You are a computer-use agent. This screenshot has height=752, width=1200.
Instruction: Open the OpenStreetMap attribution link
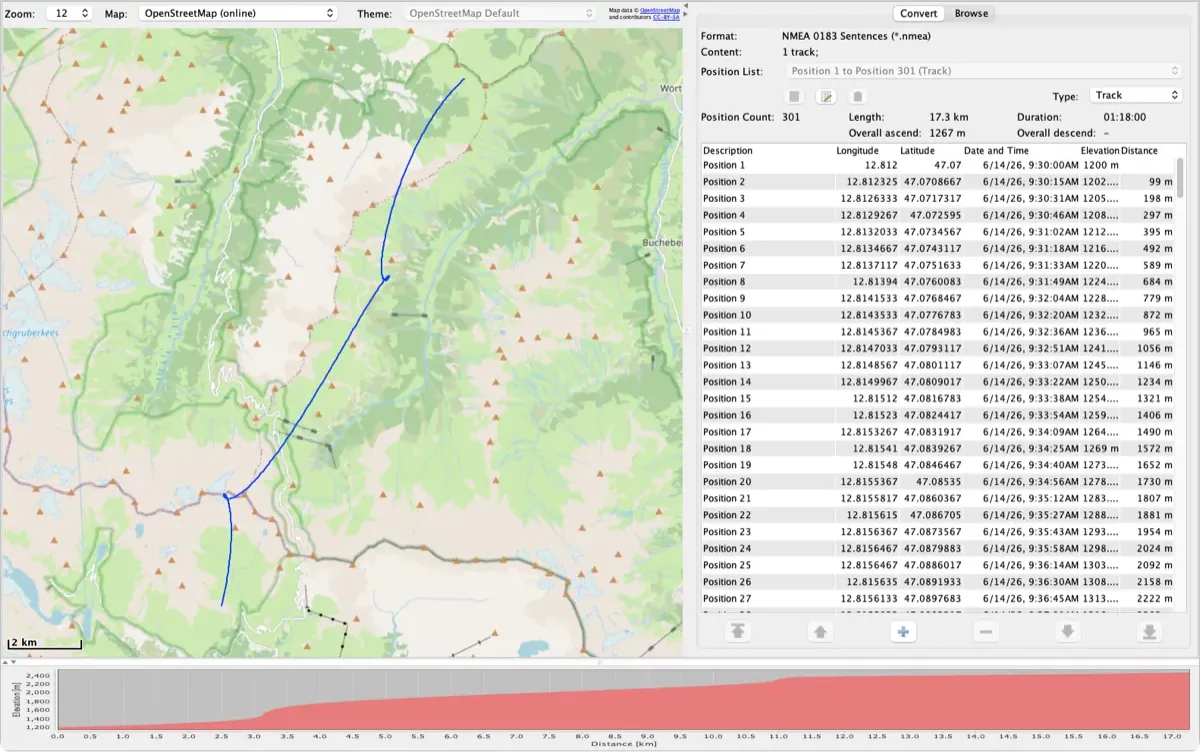coord(658,9)
